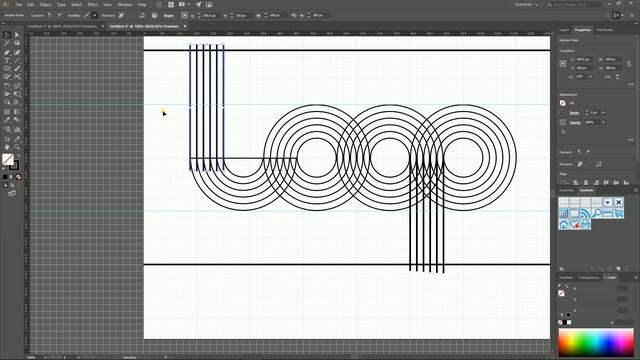Open the symbol preview dropdown arrow
Screen dimensions: 640x360
pos(608,202)
